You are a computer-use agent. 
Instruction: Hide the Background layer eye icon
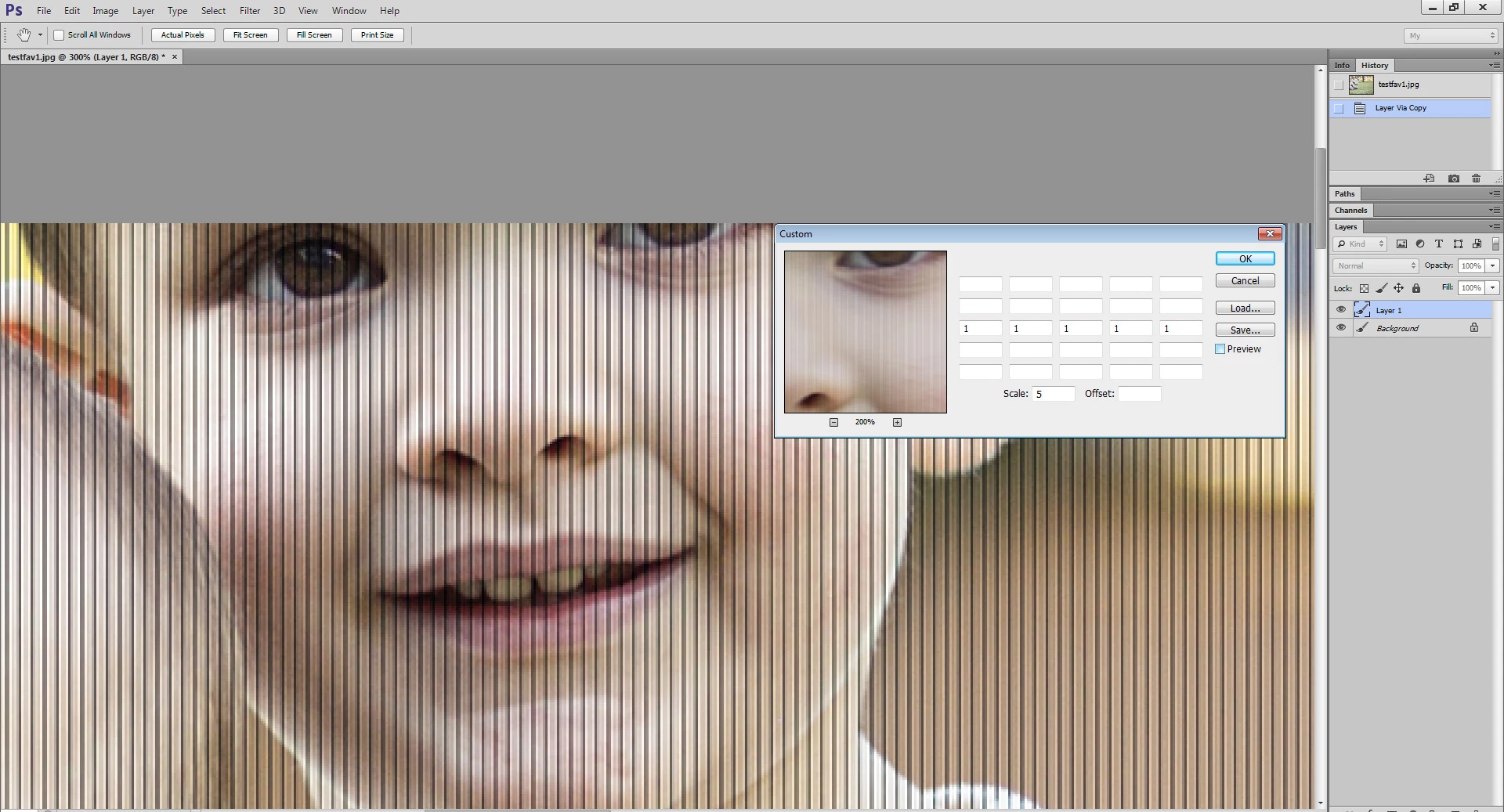(x=1341, y=328)
